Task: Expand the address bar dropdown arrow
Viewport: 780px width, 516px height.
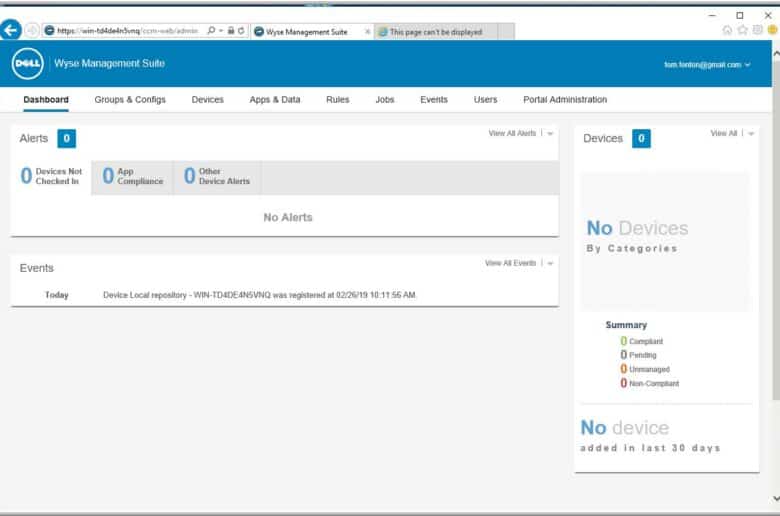Action: point(221,31)
